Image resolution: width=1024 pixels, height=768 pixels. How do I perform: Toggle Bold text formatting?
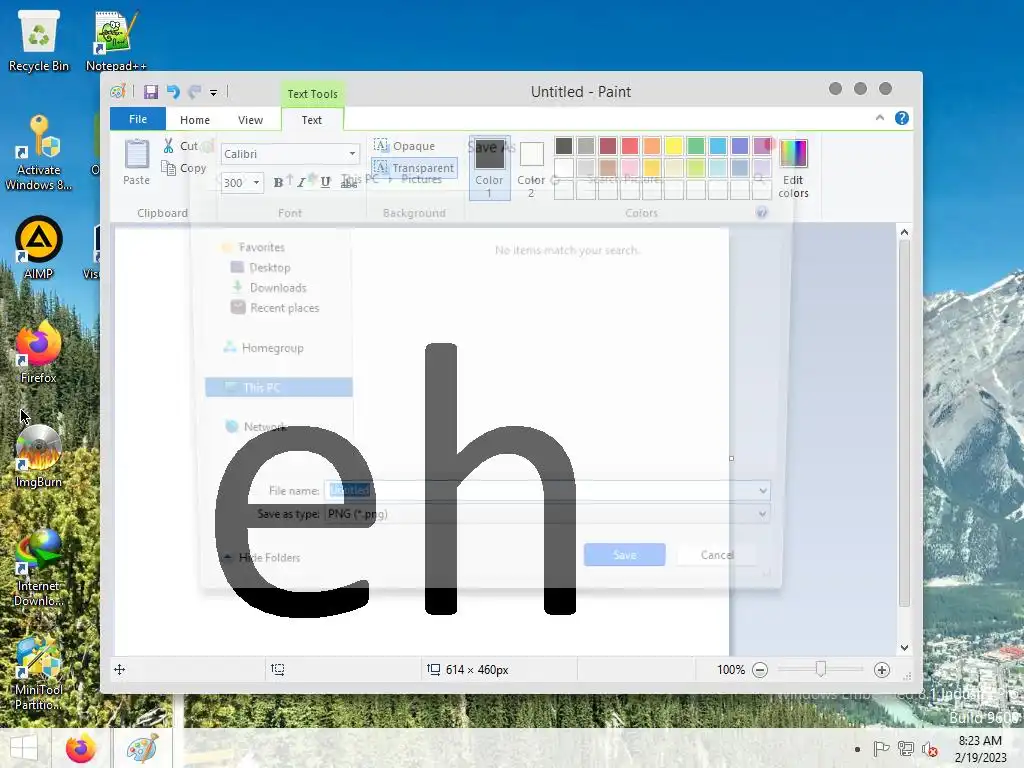point(278,182)
